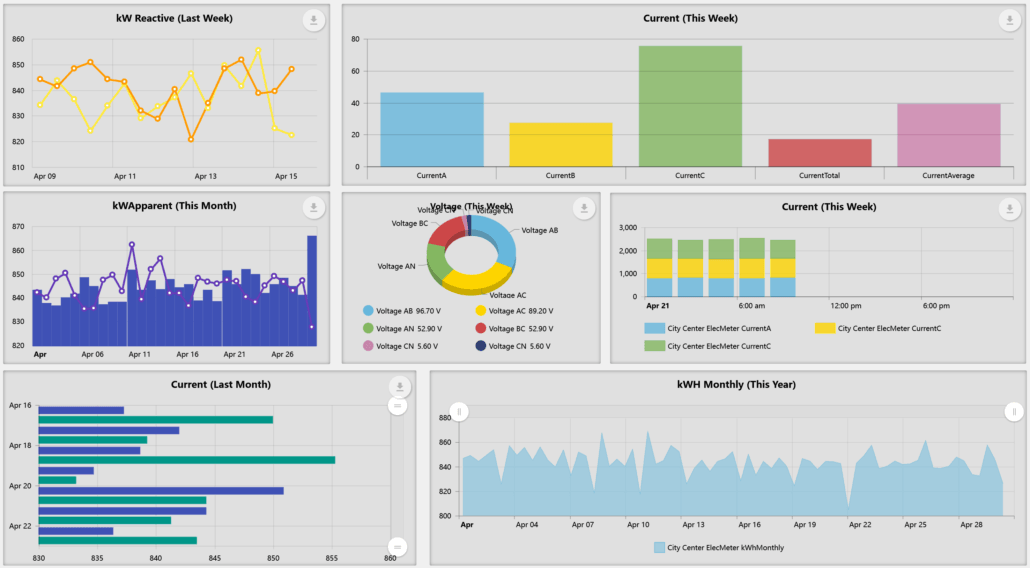Toggle City Center ElecMeter kWhMonthly legend
This screenshot has height=568, width=1030.
pyautogui.click(x=659, y=548)
